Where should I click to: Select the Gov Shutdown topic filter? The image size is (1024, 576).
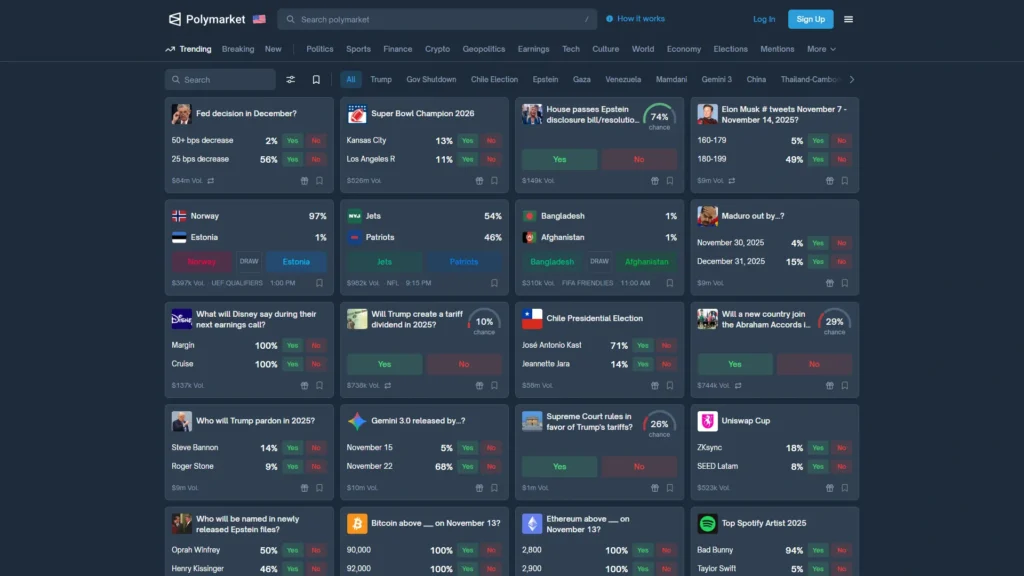coord(431,80)
